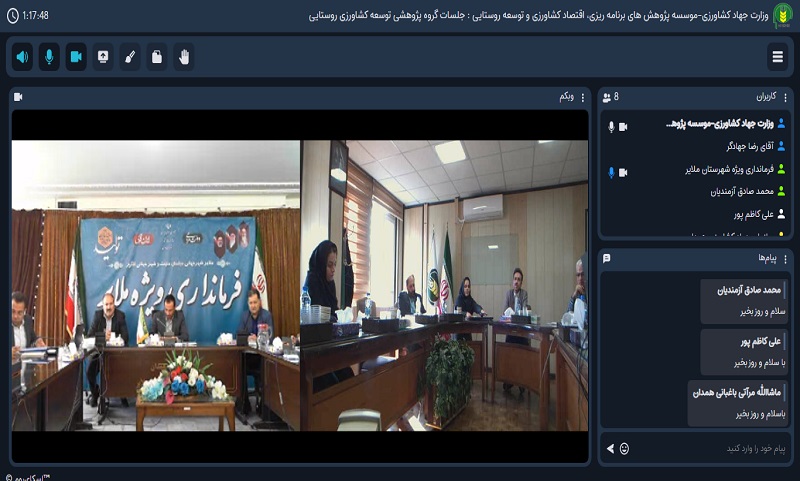Open the hamburger main menu
Viewport: 800px width, 481px height.
coord(777,57)
